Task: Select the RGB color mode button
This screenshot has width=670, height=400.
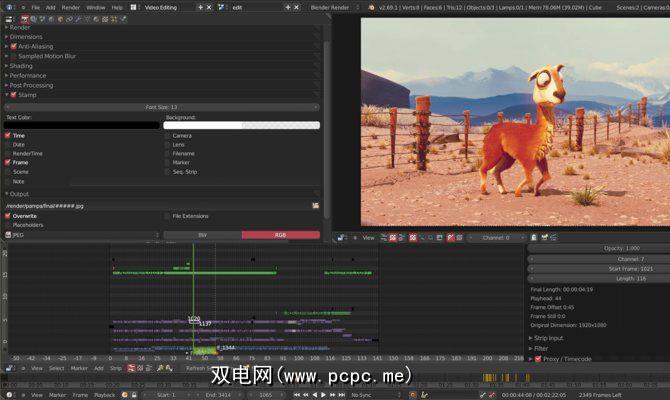Action: coord(278,235)
